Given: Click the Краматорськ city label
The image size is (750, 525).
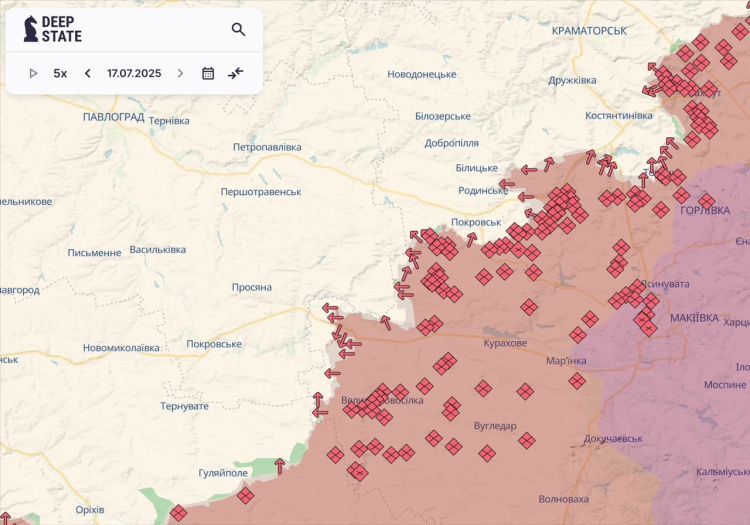Looking at the screenshot, I should [x=589, y=31].
